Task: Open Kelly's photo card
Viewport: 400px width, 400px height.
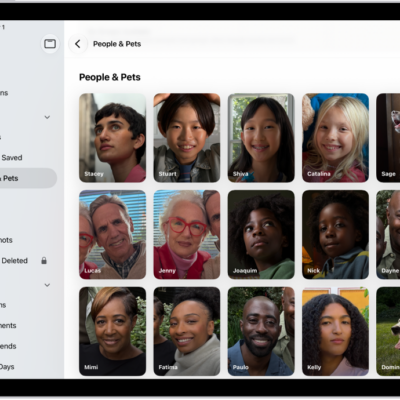Action: click(335, 331)
